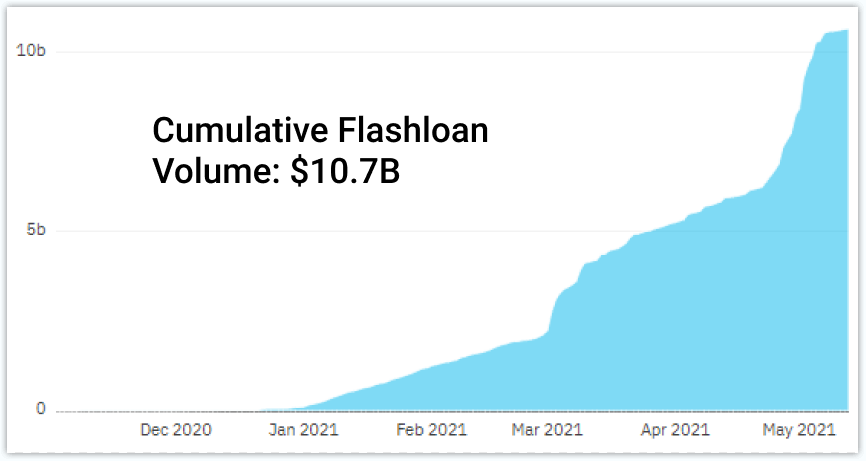This screenshot has height=461, width=866.
Task: Select the Feb 2021 axis label
Action: pos(432,430)
